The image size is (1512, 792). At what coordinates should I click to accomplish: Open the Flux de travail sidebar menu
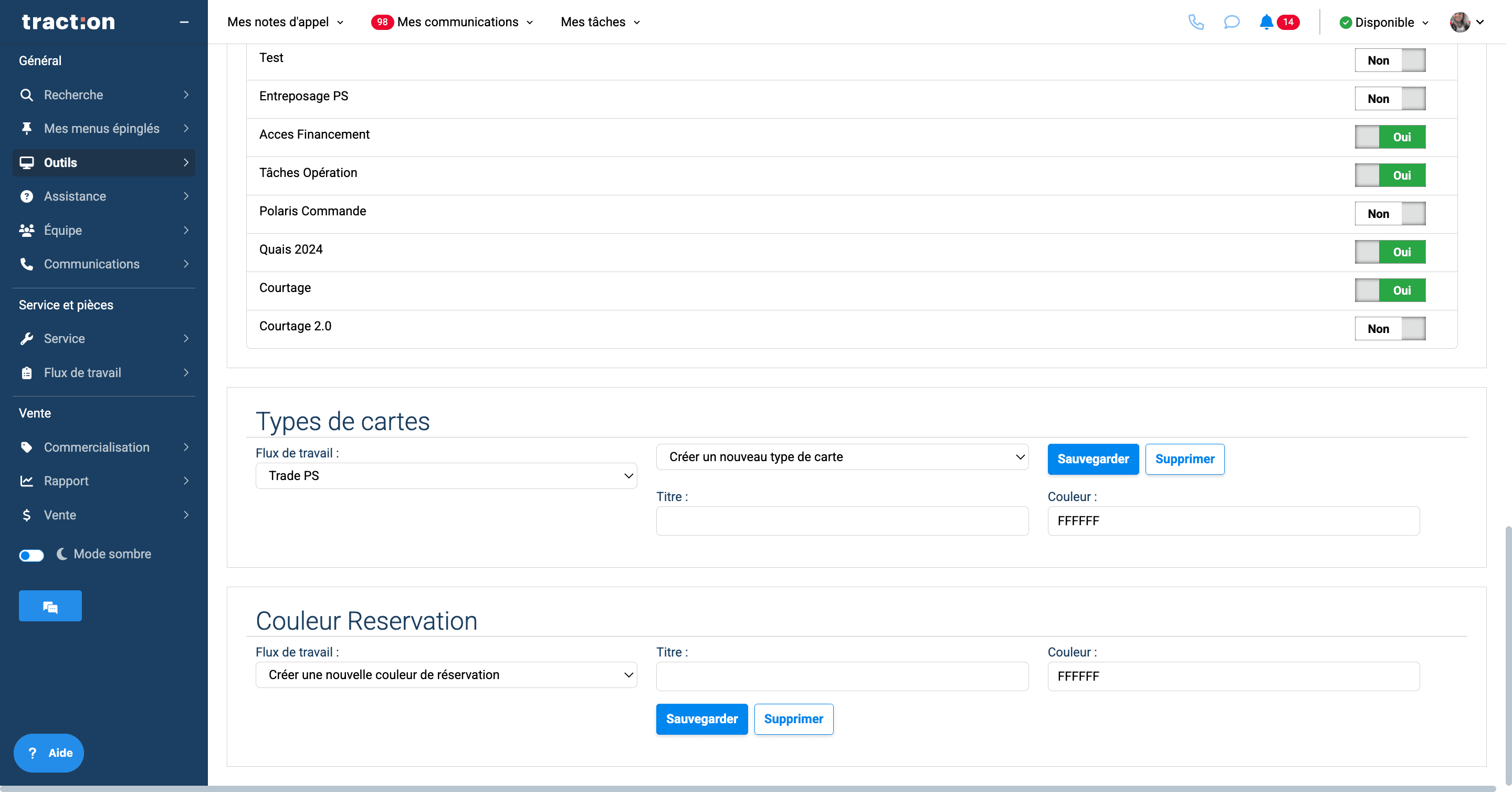[104, 372]
